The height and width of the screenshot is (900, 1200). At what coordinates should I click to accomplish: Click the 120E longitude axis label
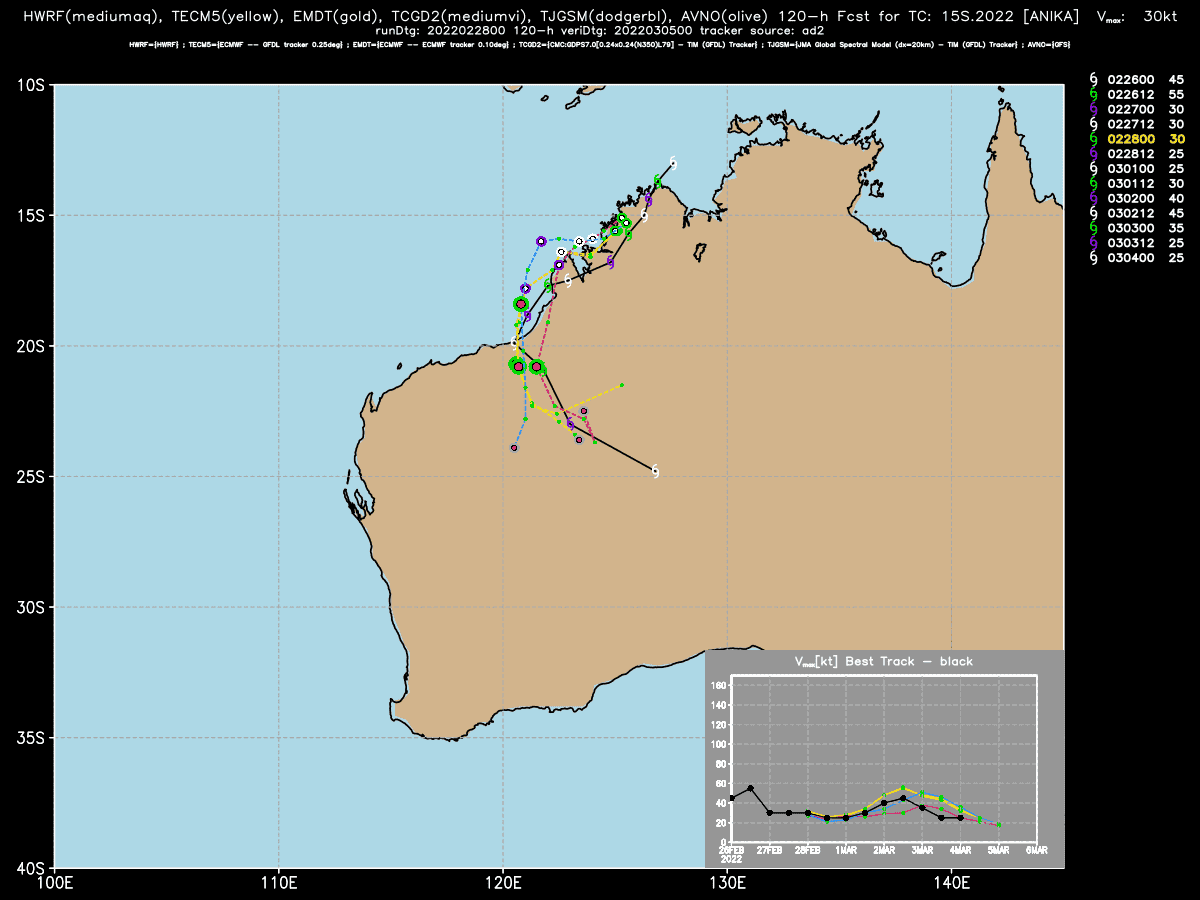(x=502, y=883)
